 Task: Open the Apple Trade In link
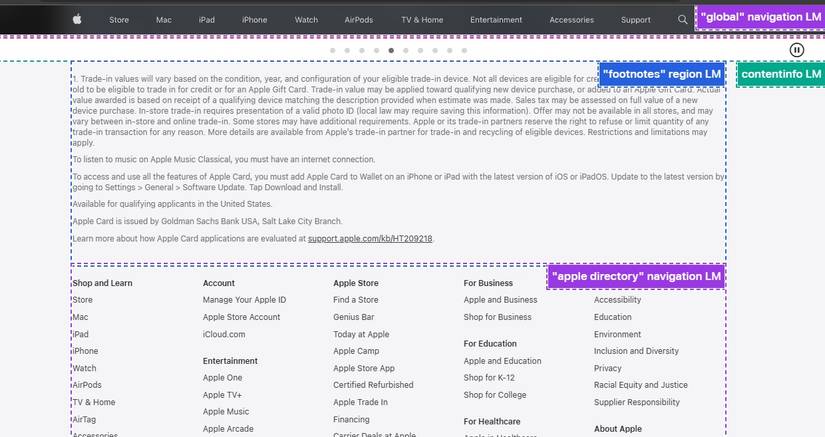[x=360, y=402]
